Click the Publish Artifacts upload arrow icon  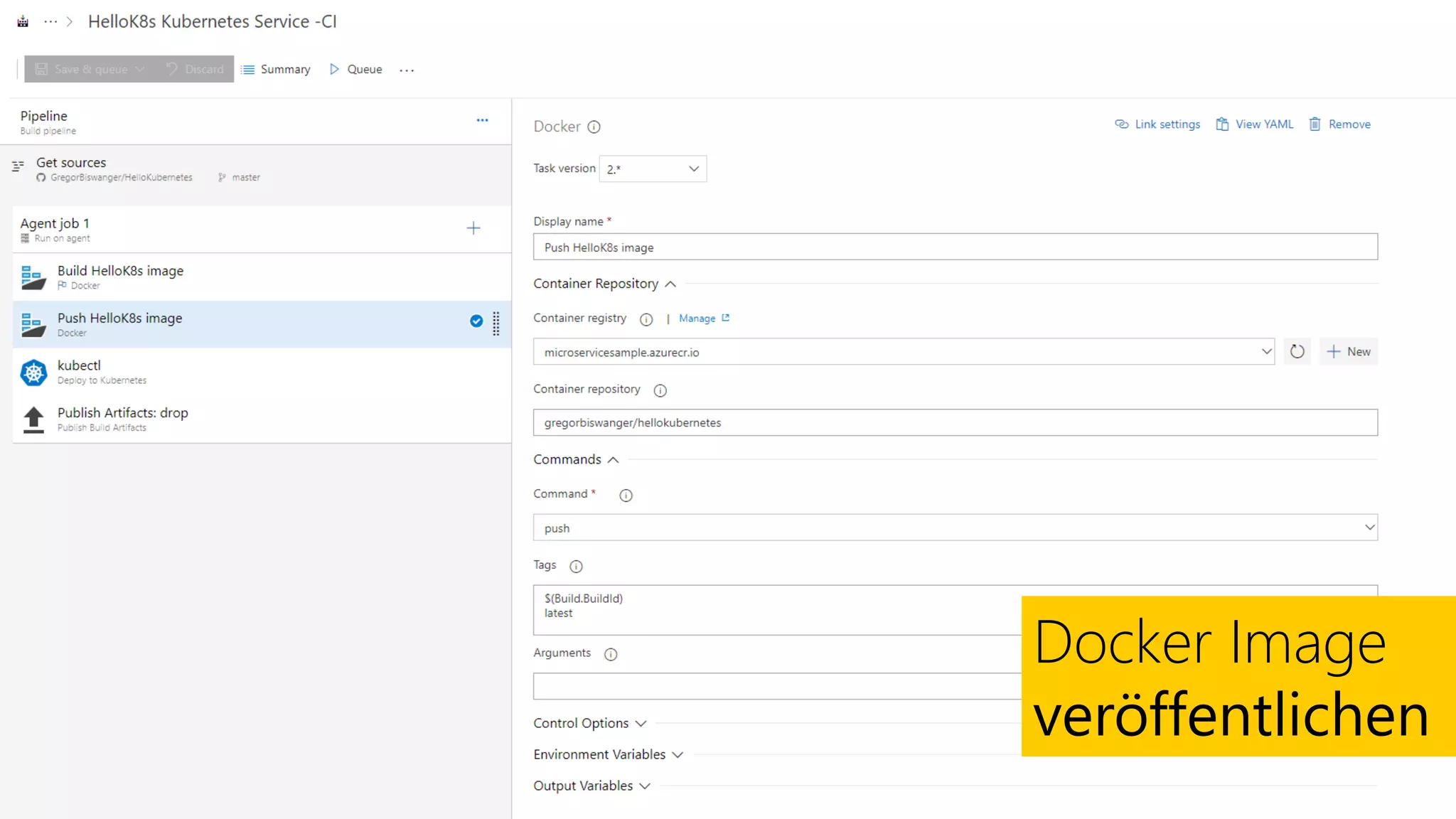(33, 419)
